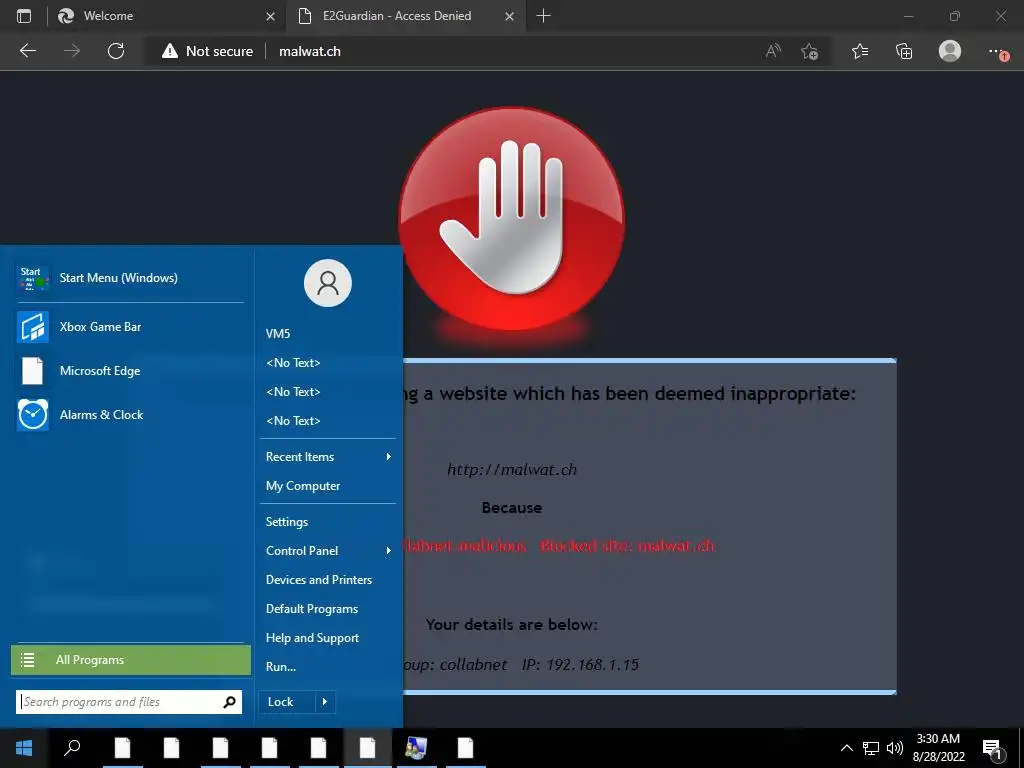This screenshot has height=768, width=1024.
Task: Click the red stop hand image
Action: click(511, 219)
